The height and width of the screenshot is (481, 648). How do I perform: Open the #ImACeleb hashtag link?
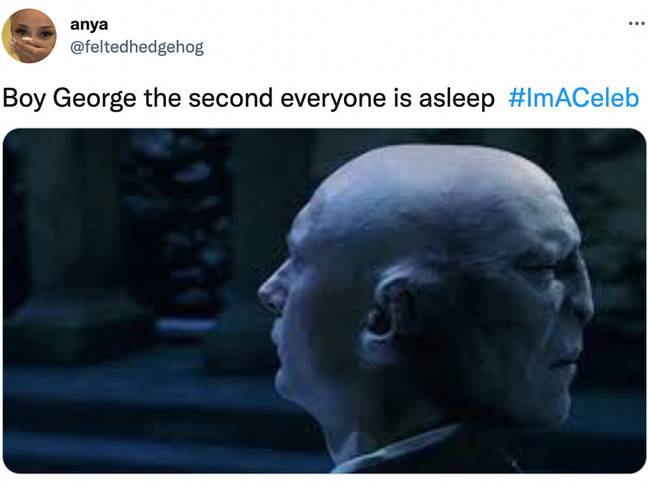tap(574, 98)
